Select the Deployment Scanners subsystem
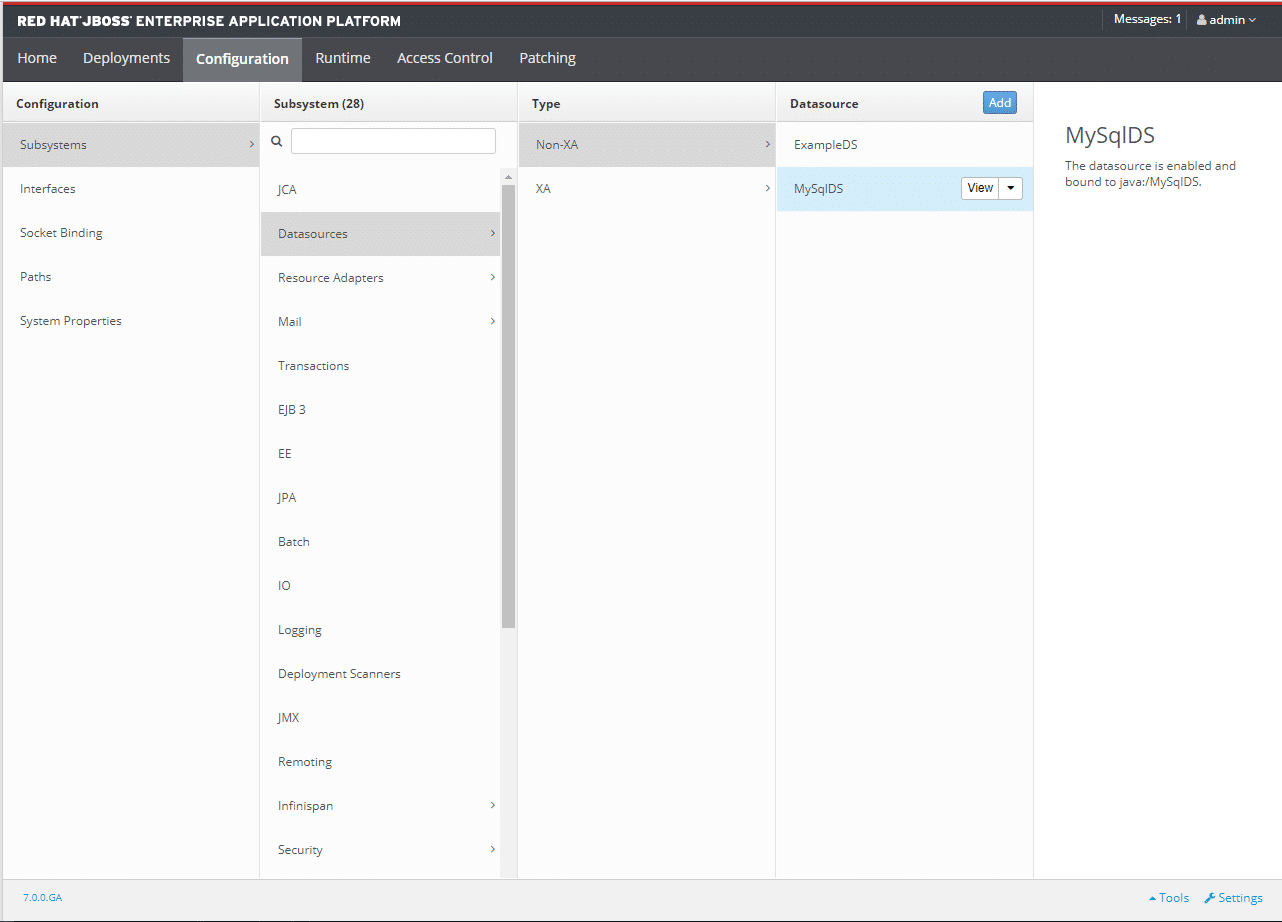Image resolution: width=1282 pixels, height=922 pixels. pyautogui.click(x=380, y=674)
